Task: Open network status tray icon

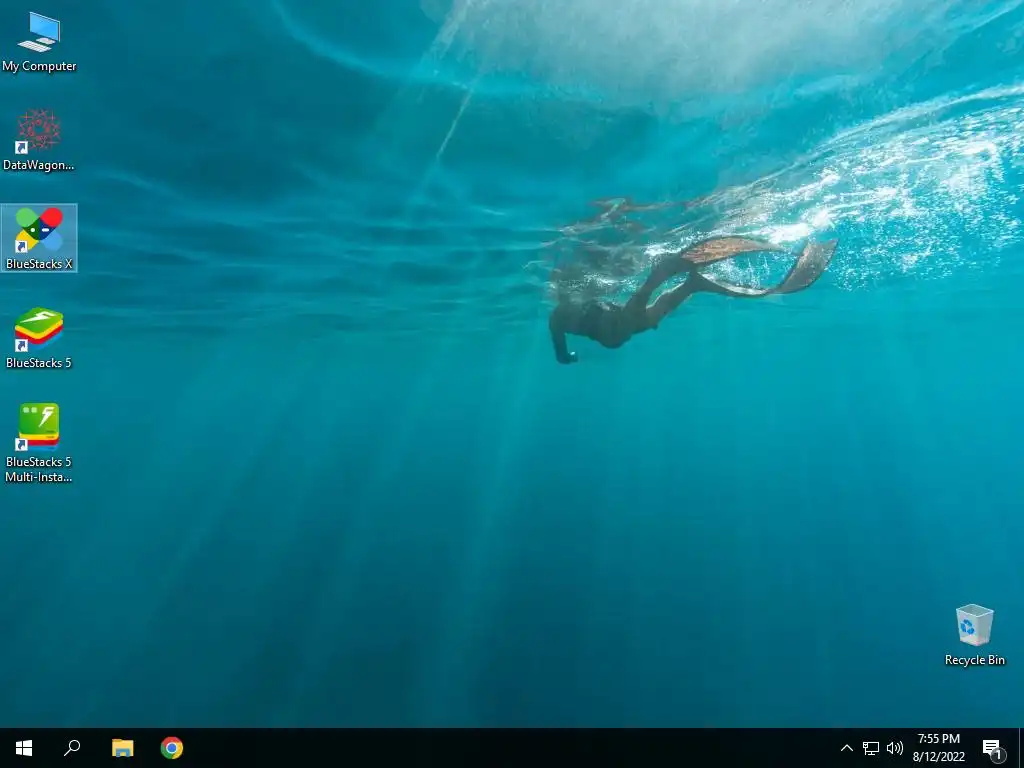Action: (x=871, y=748)
